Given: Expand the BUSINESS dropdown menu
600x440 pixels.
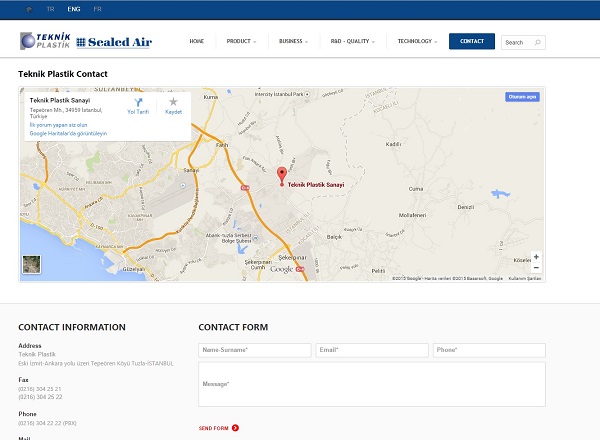Looking at the screenshot, I should point(293,41).
